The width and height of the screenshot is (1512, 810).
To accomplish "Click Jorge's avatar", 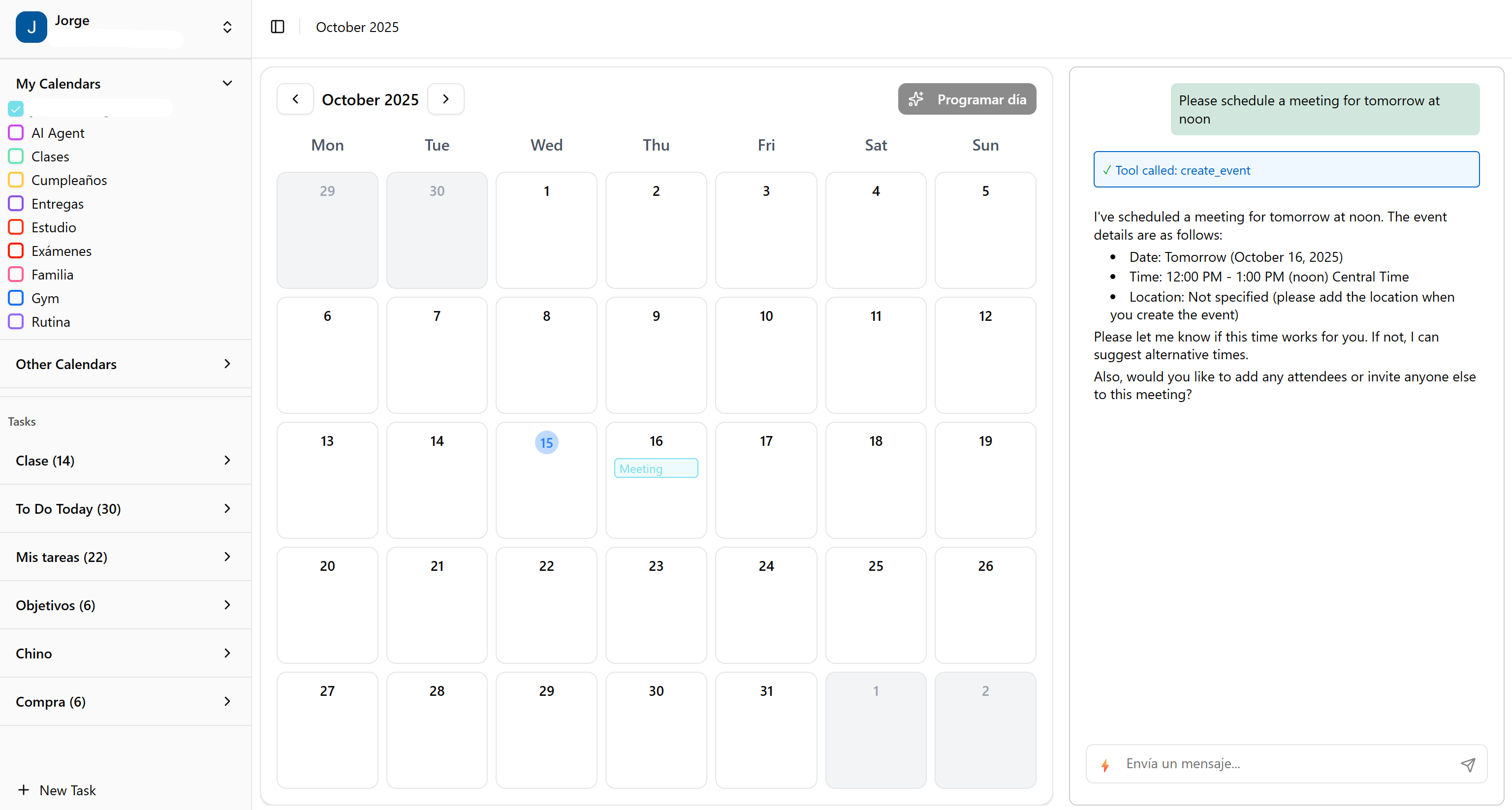I will [31, 27].
